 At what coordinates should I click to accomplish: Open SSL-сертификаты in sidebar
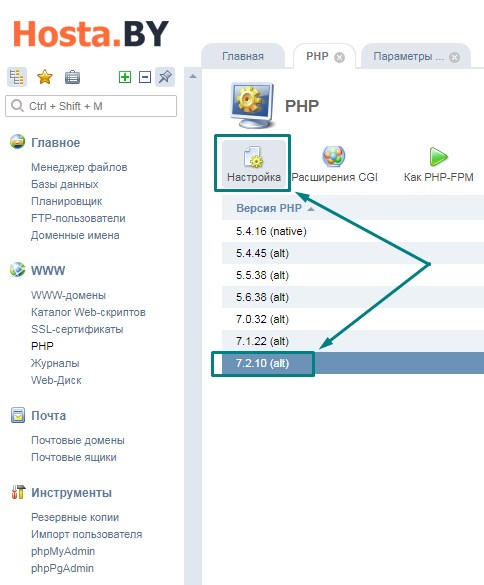(x=77, y=329)
